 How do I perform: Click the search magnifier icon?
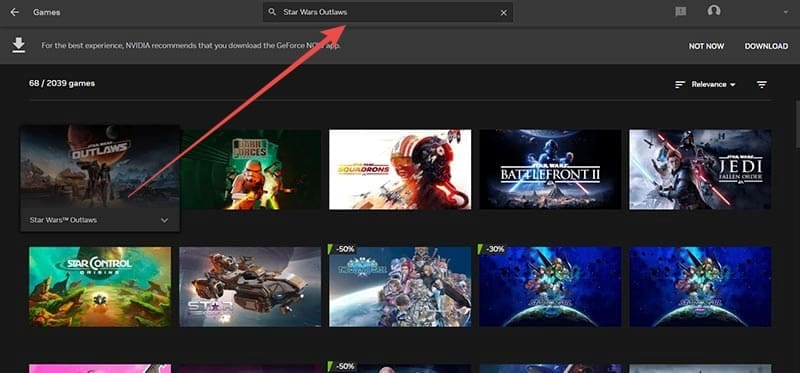click(x=272, y=12)
